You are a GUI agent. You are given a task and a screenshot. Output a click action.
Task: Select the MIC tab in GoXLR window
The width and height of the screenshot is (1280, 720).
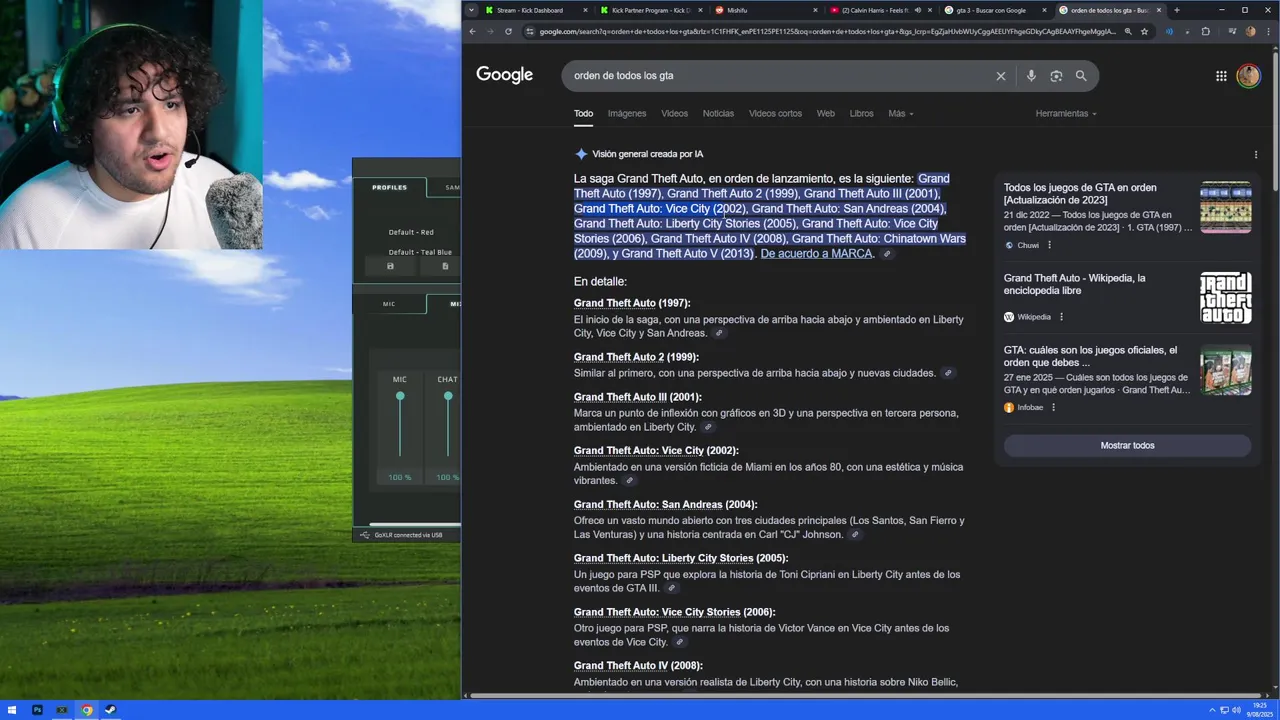[389, 304]
